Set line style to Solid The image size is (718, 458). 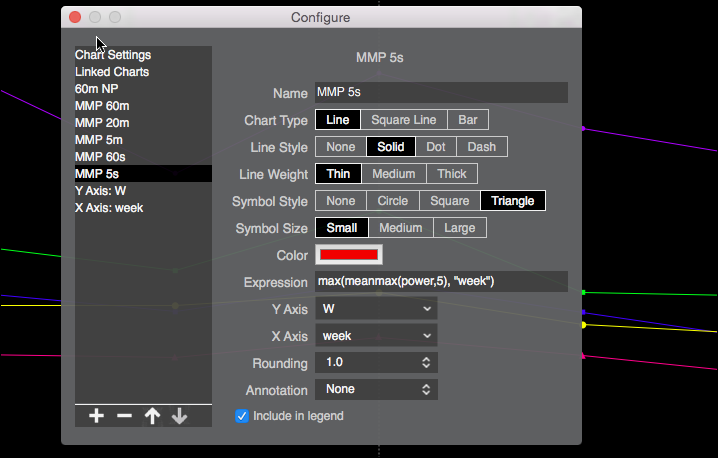pos(391,147)
